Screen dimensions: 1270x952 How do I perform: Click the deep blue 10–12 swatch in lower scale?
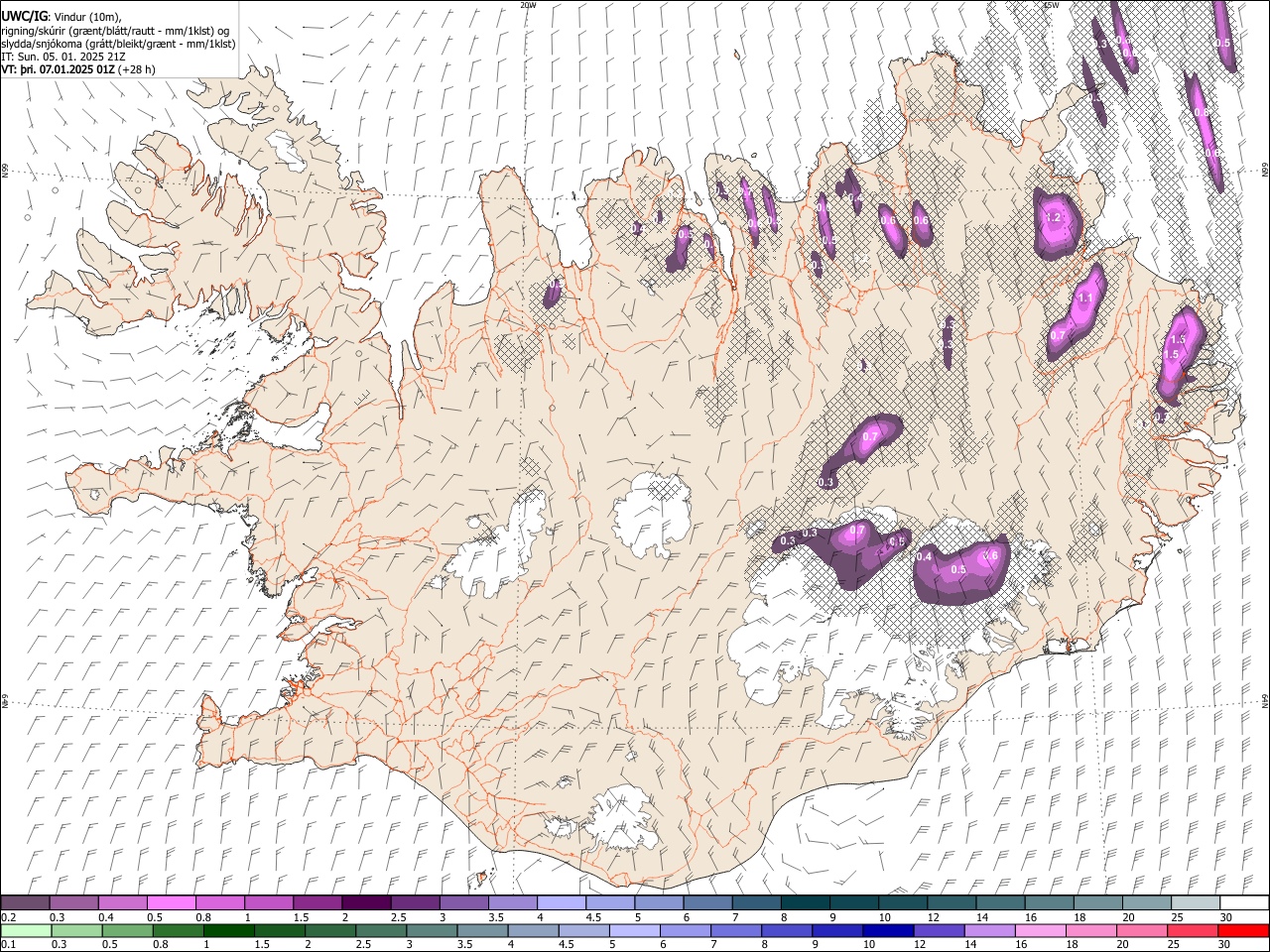click(x=887, y=930)
